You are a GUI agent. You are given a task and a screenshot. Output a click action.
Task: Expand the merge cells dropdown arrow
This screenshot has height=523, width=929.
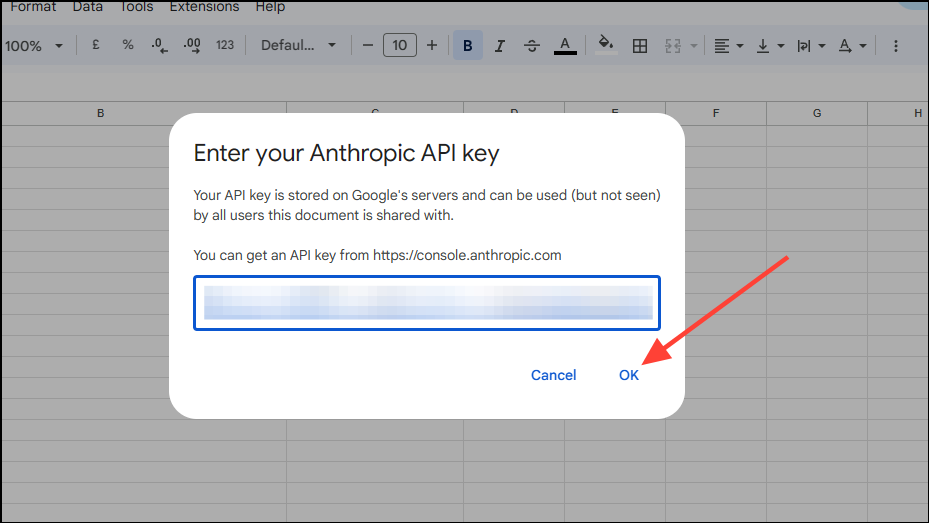coord(693,46)
